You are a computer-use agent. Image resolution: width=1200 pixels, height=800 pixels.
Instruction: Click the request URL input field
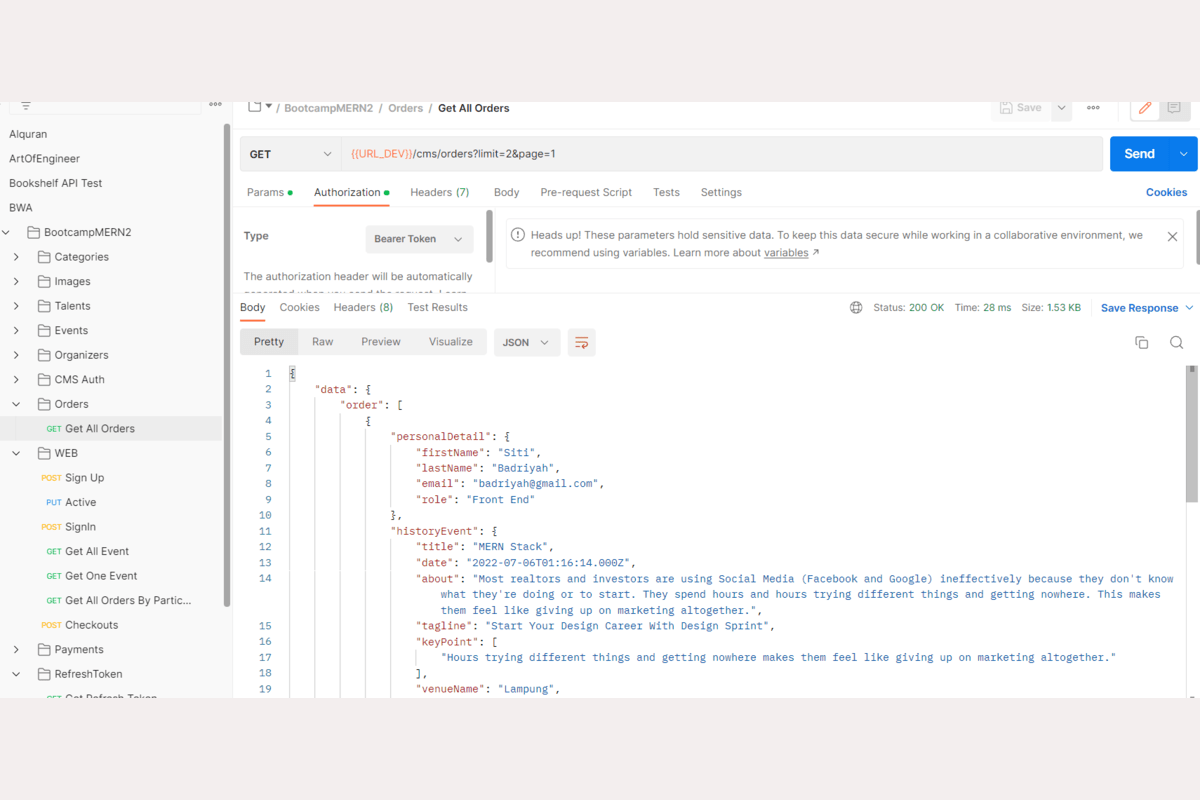(x=720, y=154)
